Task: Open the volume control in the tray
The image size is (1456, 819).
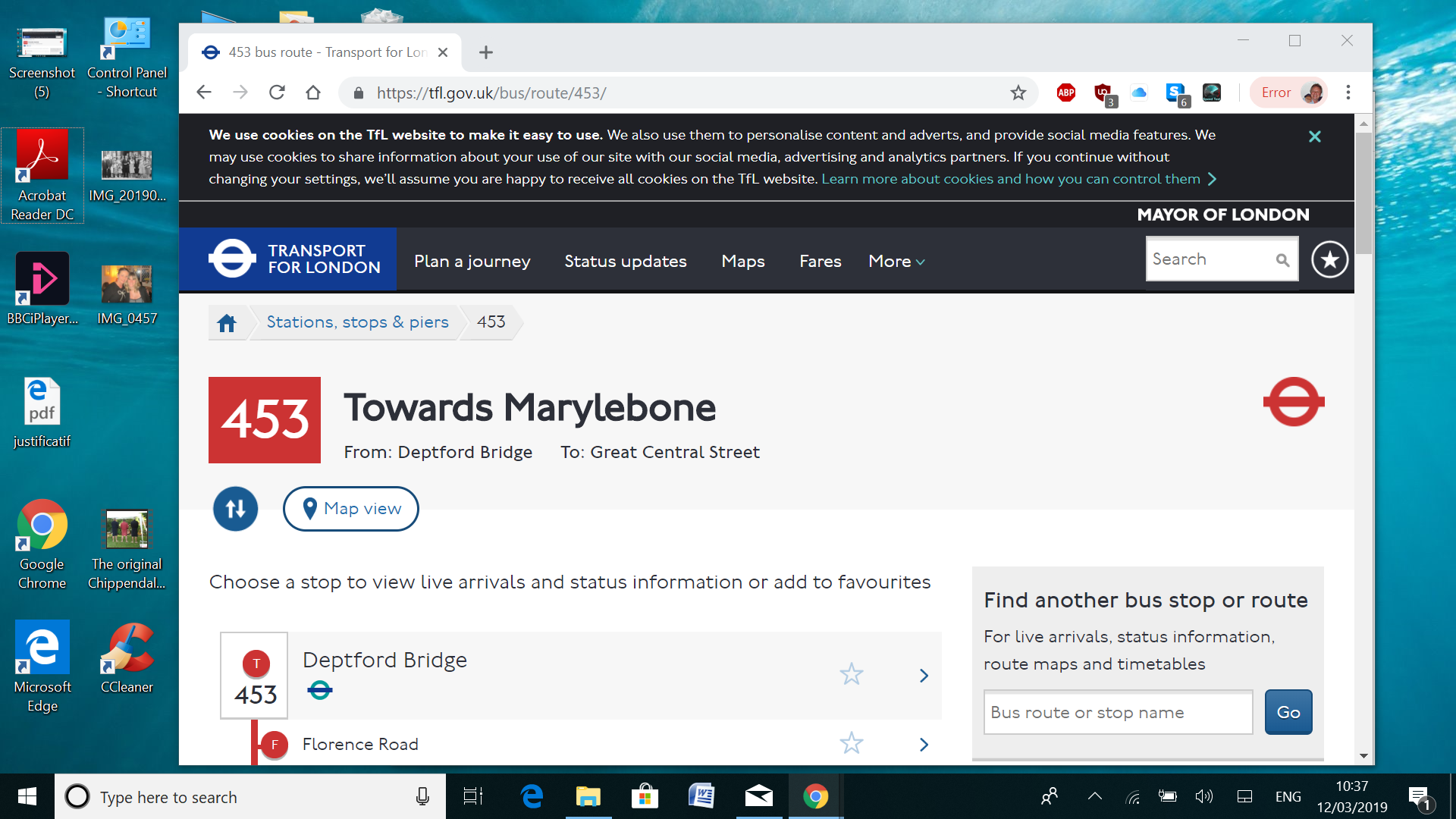Action: (x=1204, y=796)
